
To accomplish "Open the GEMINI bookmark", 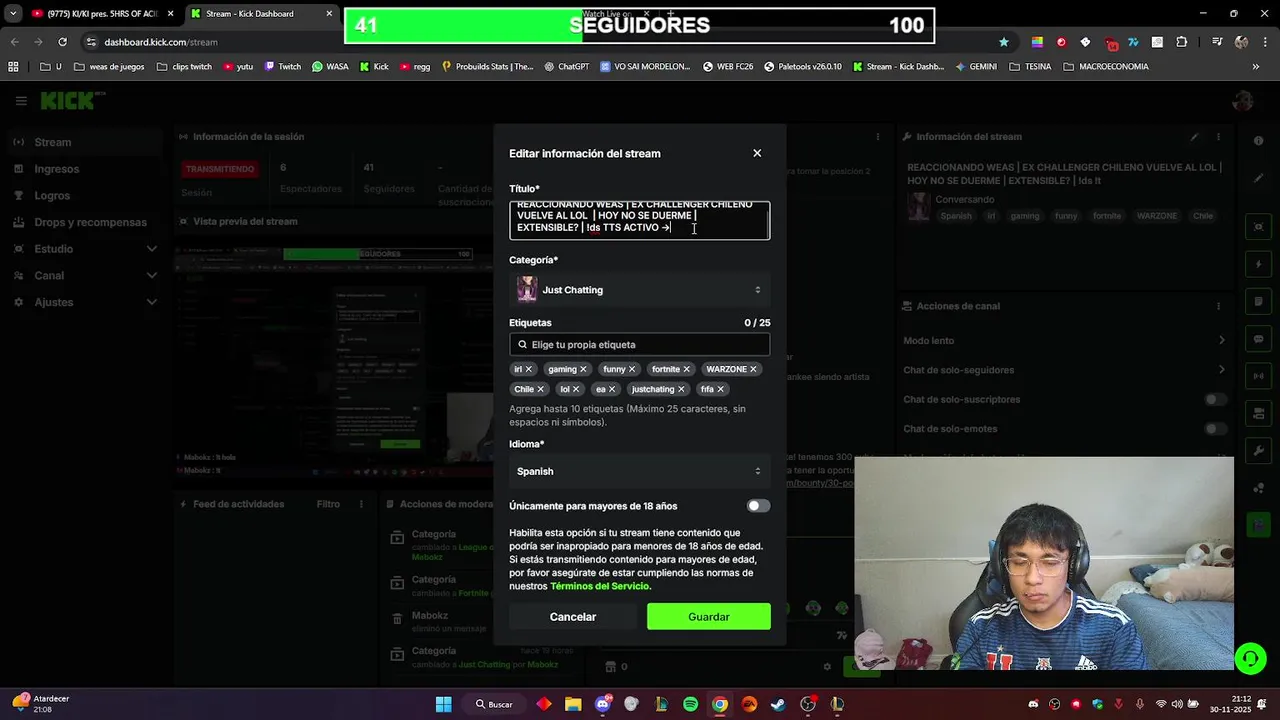I will [x=976, y=67].
